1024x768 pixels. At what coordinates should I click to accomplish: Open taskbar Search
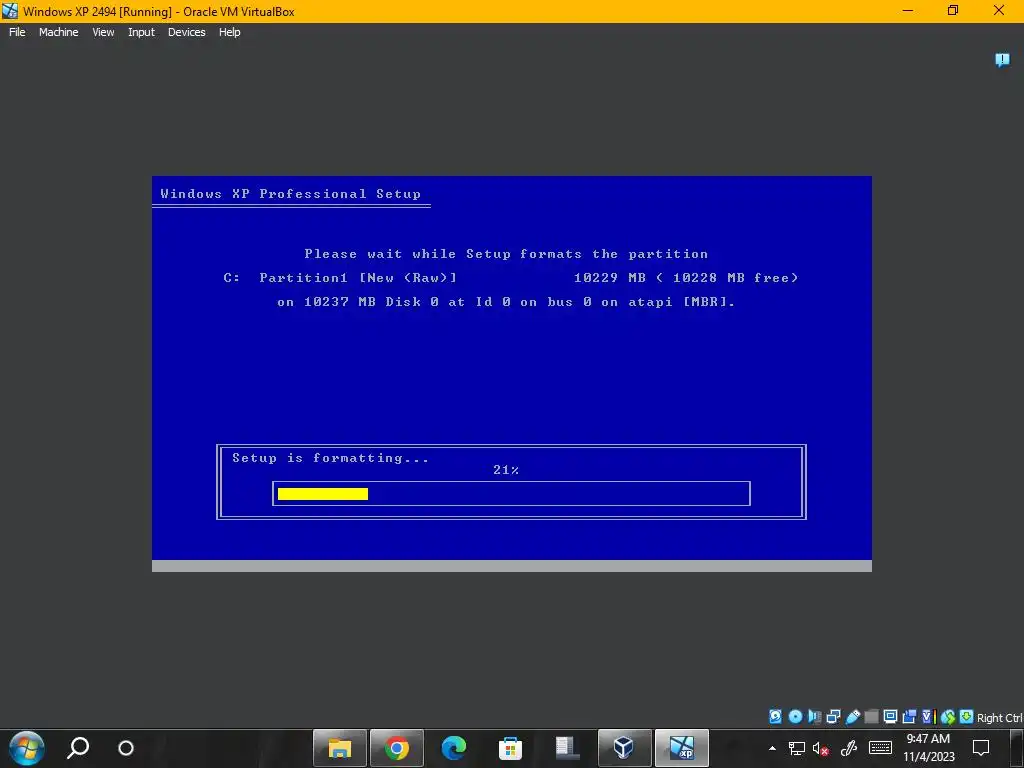coord(78,748)
